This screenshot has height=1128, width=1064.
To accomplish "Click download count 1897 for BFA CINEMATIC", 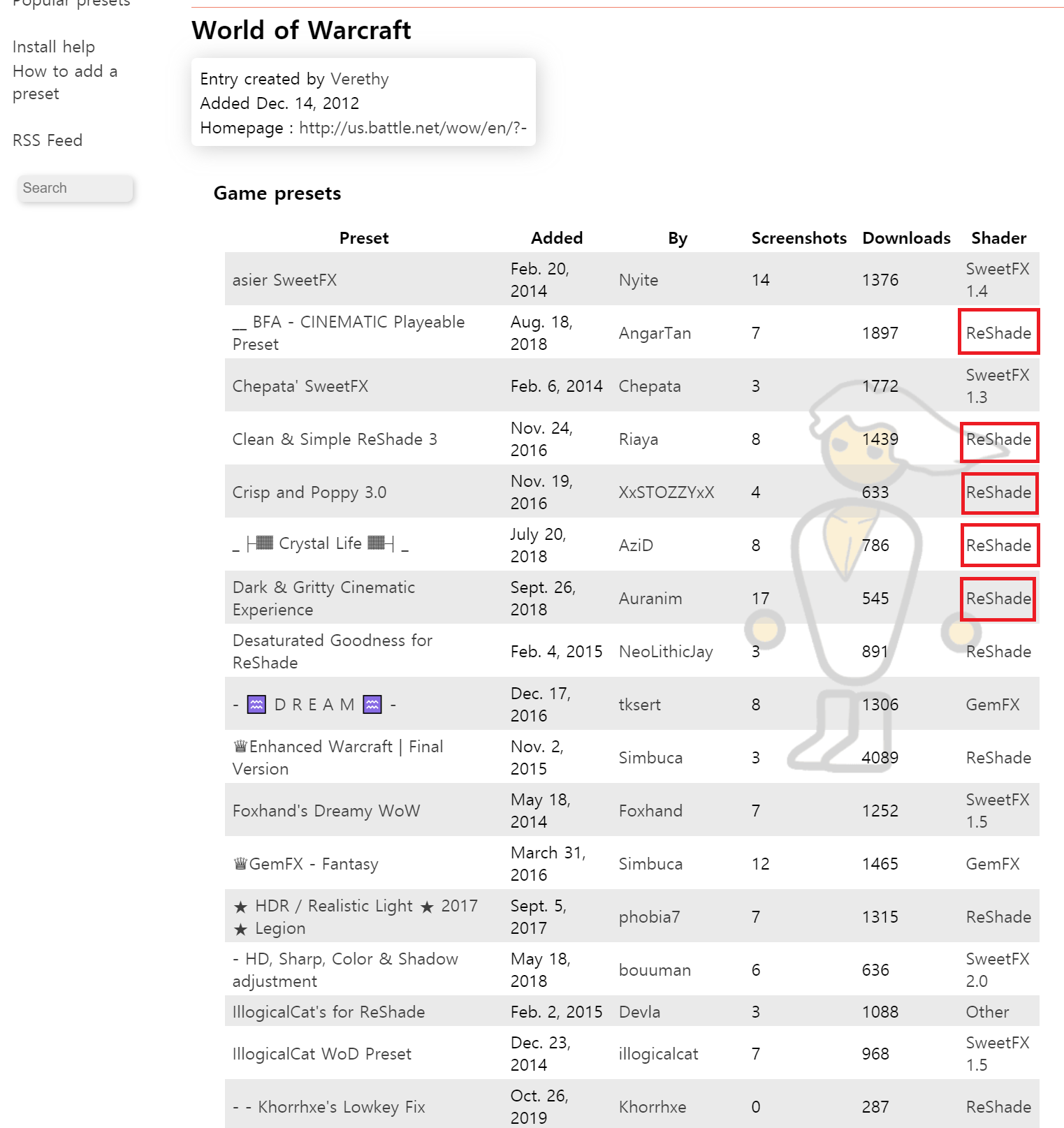I will coord(880,333).
